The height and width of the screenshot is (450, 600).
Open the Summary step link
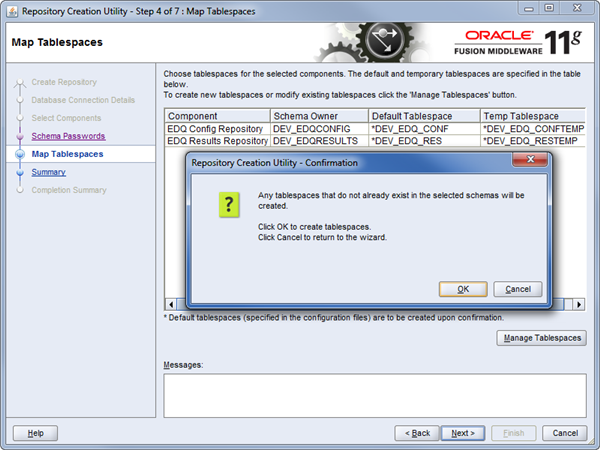point(49,172)
